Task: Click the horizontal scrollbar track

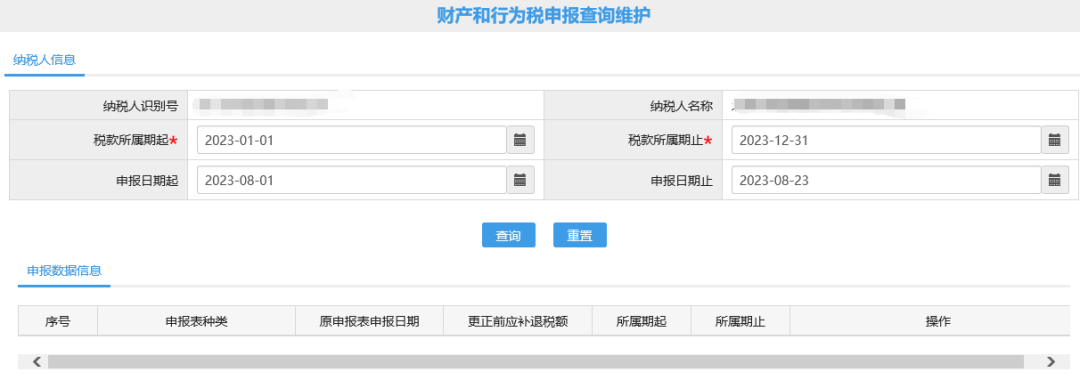Action: 536,361
